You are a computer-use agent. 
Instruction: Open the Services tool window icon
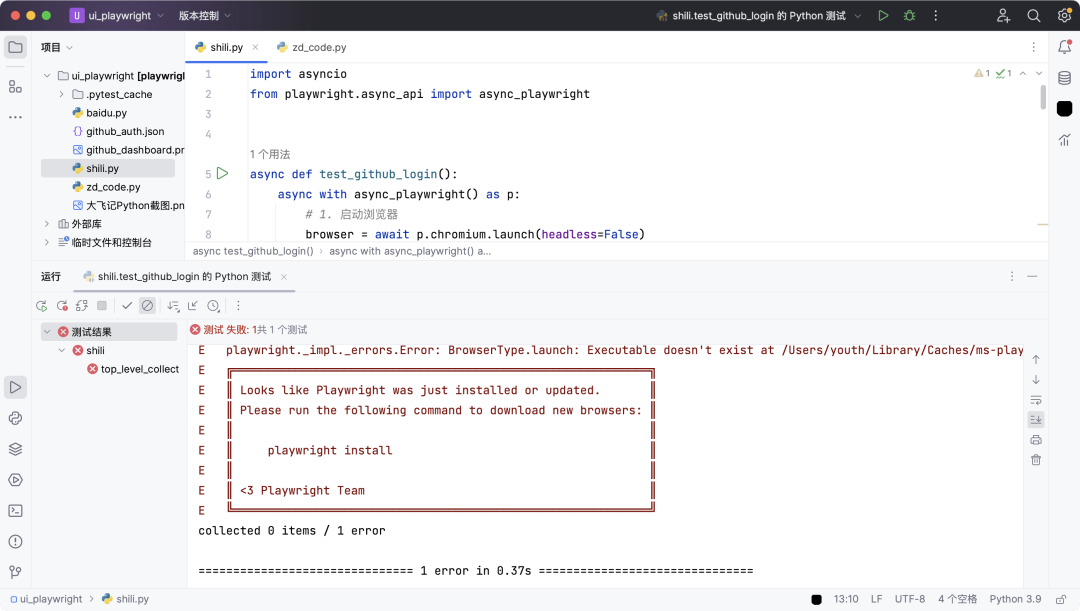pyautogui.click(x=15, y=480)
